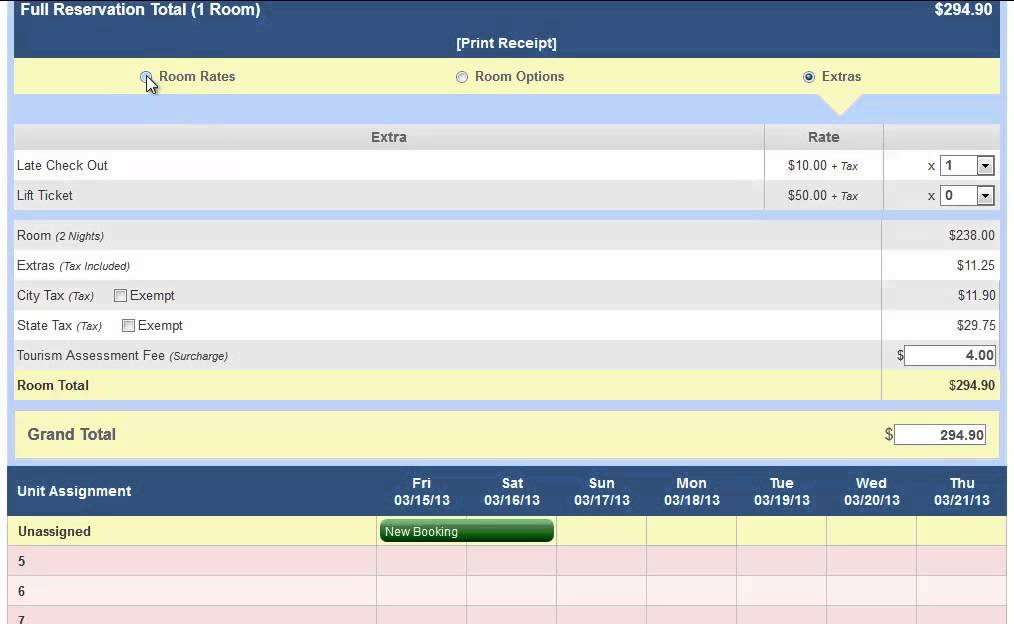Image resolution: width=1014 pixels, height=624 pixels.
Task: Click the Extra column header
Action: click(389, 137)
